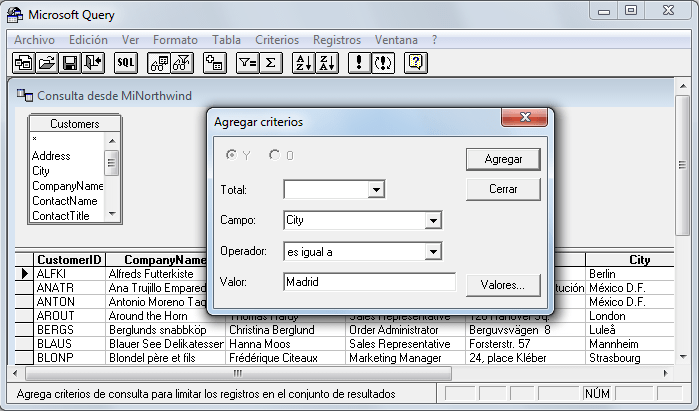Screen dimensions: 699x411
Task: Click the Help question mark icon
Action: (x=415, y=63)
